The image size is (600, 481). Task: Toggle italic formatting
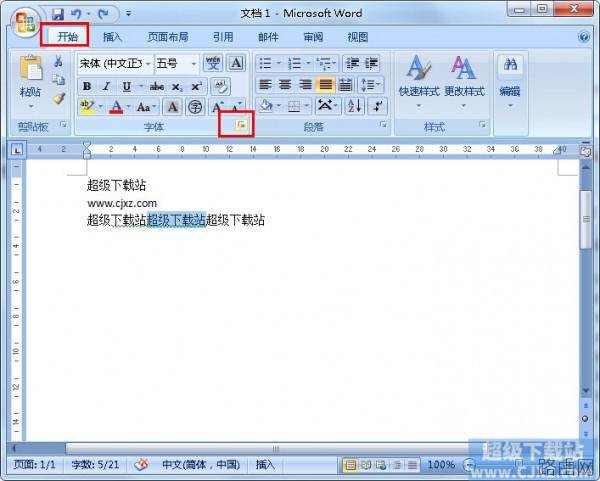tap(107, 86)
